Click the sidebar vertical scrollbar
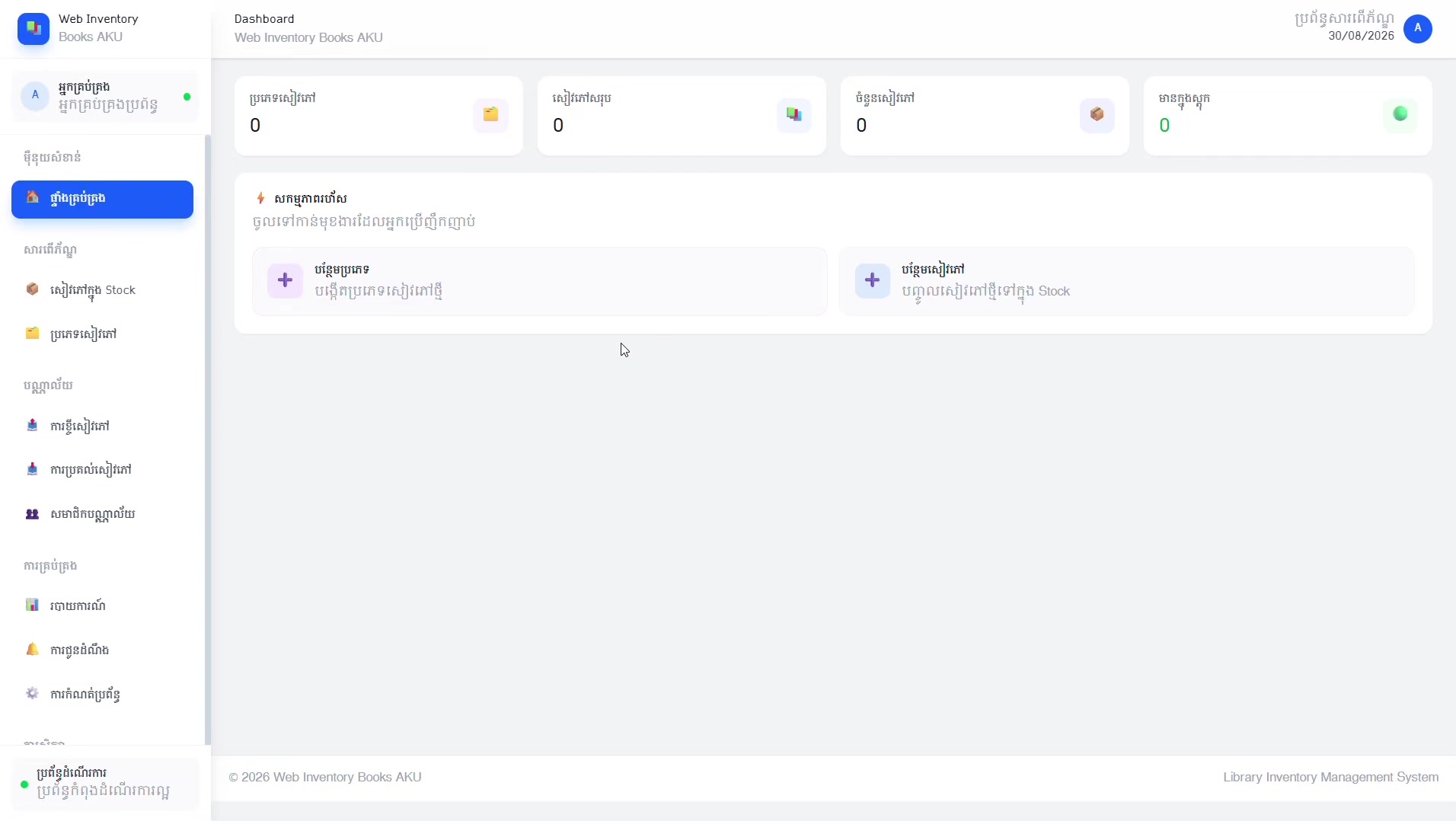Screen dimensions: 1456x821 click(x=207, y=439)
